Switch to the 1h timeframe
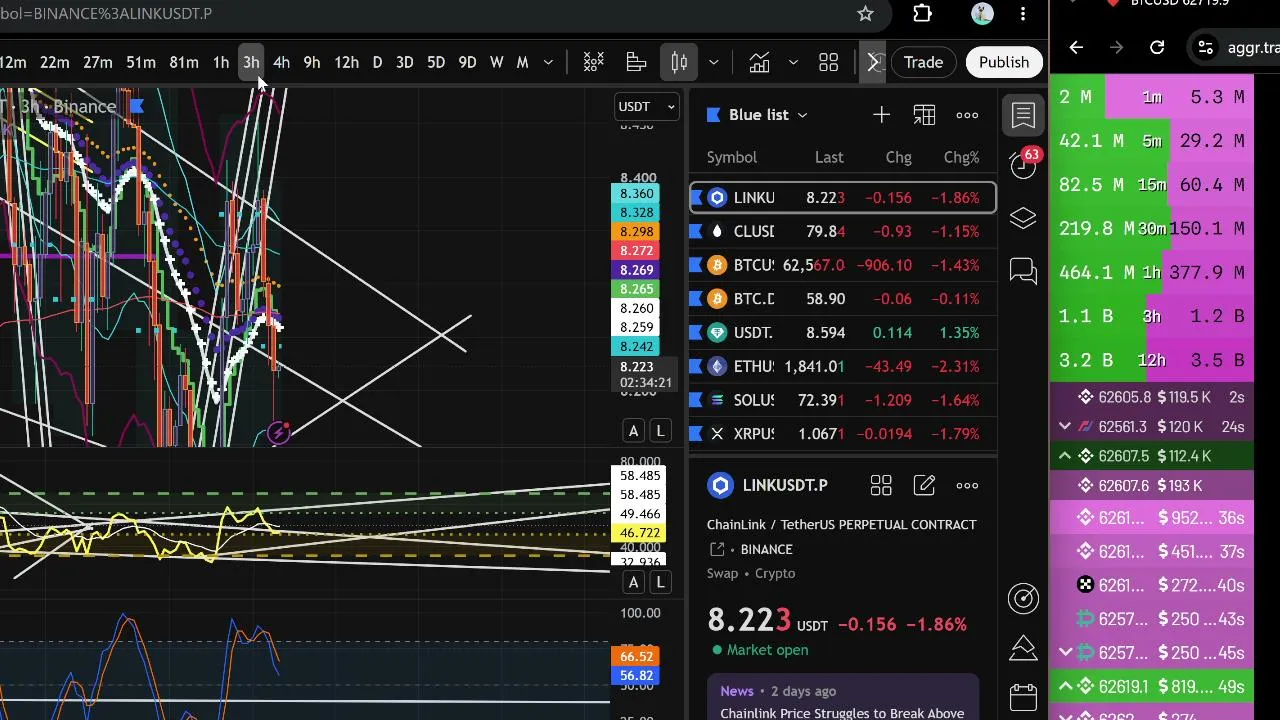1280x720 pixels. [x=221, y=63]
